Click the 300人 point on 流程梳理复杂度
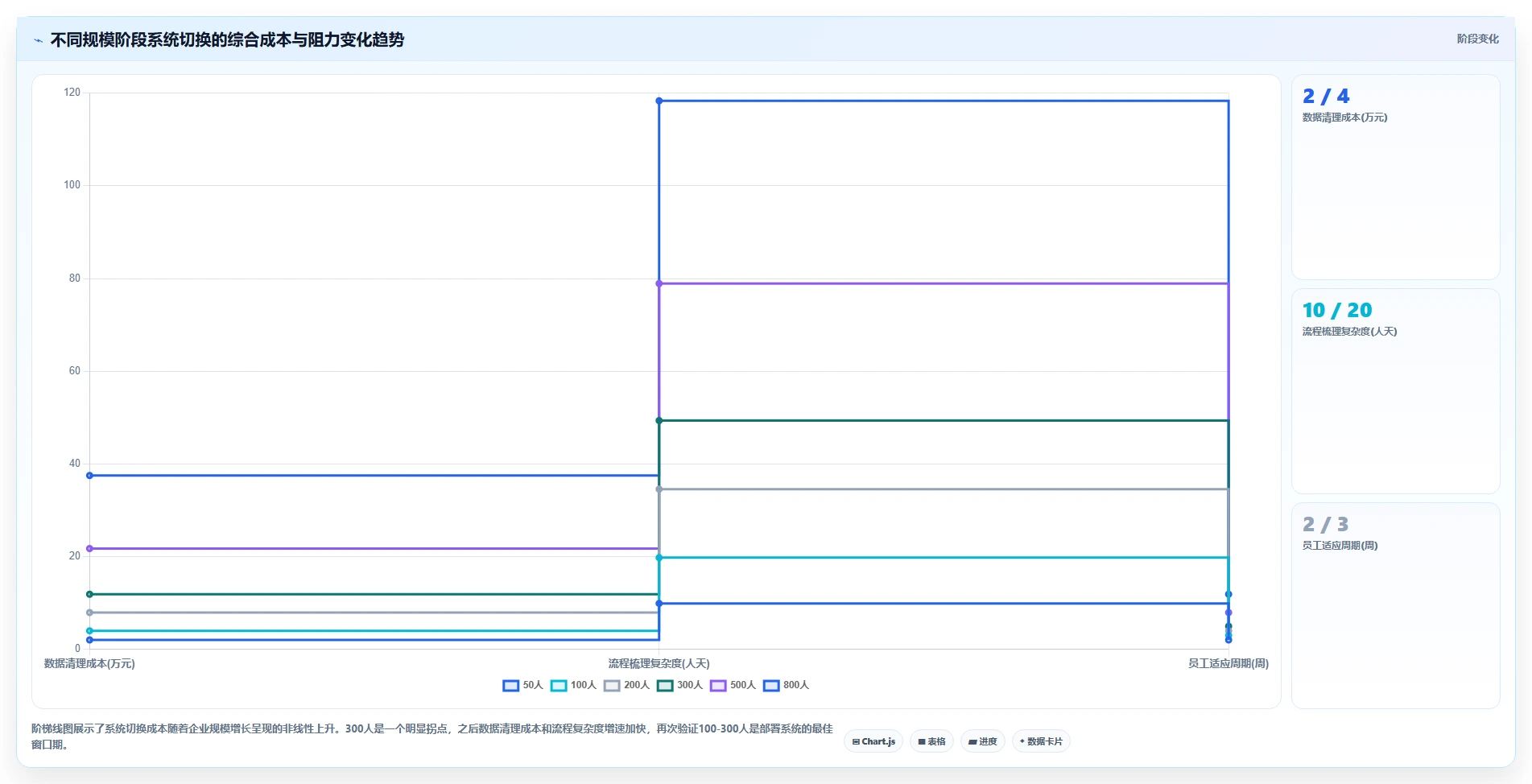 [x=659, y=420]
